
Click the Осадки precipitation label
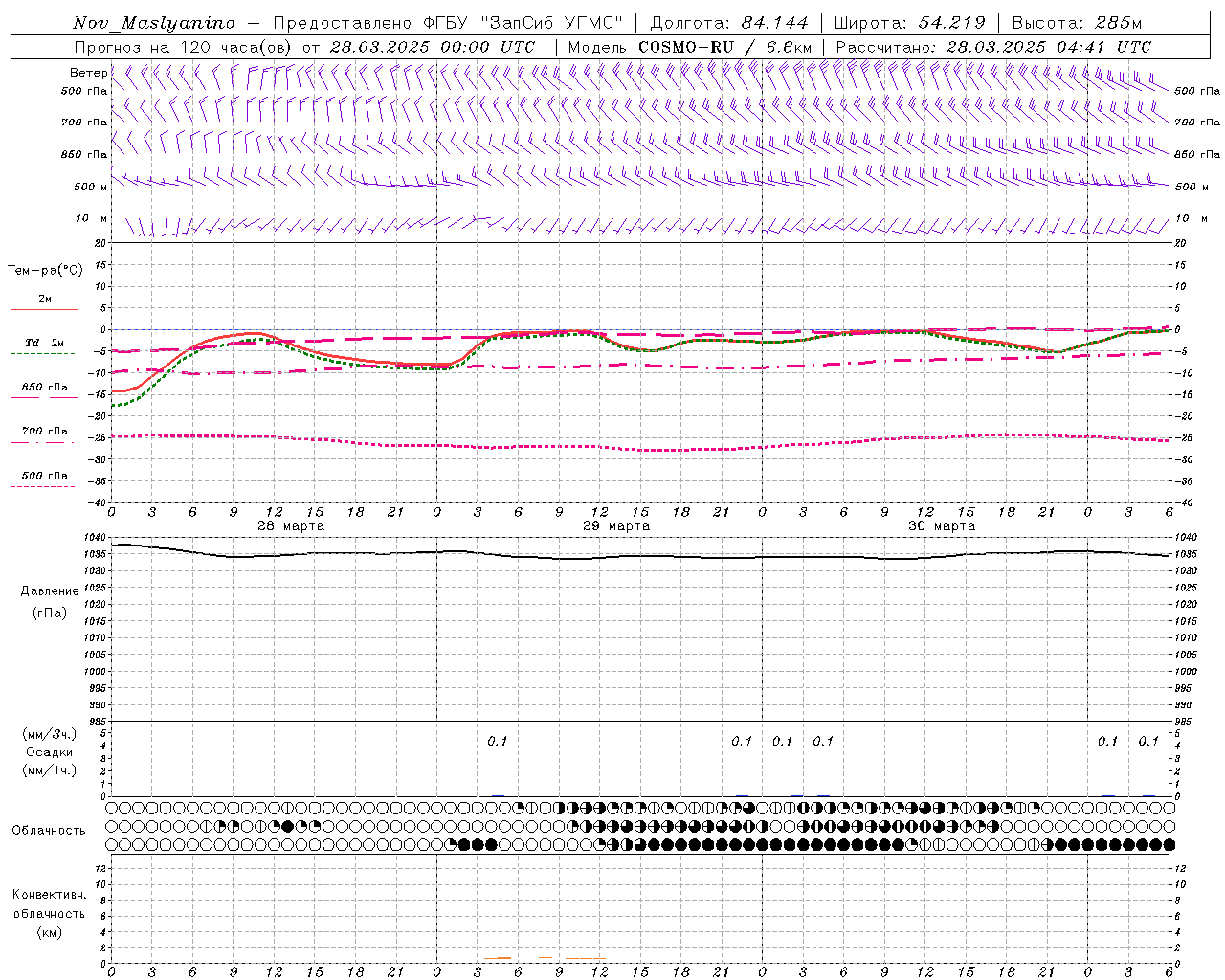(50, 752)
